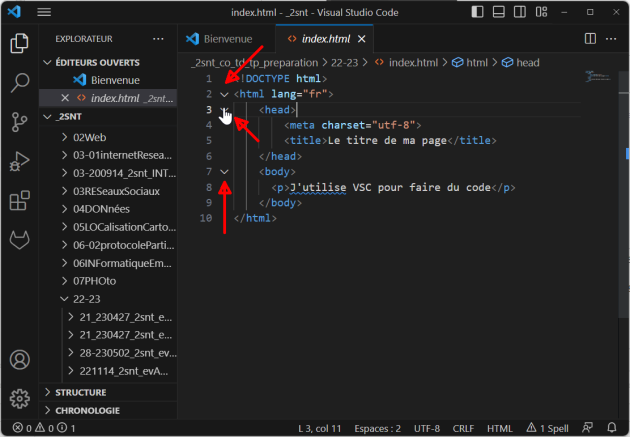Click the editor minimap preview
The height and width of the screenshot is (437, 630).
coord(599,76)
